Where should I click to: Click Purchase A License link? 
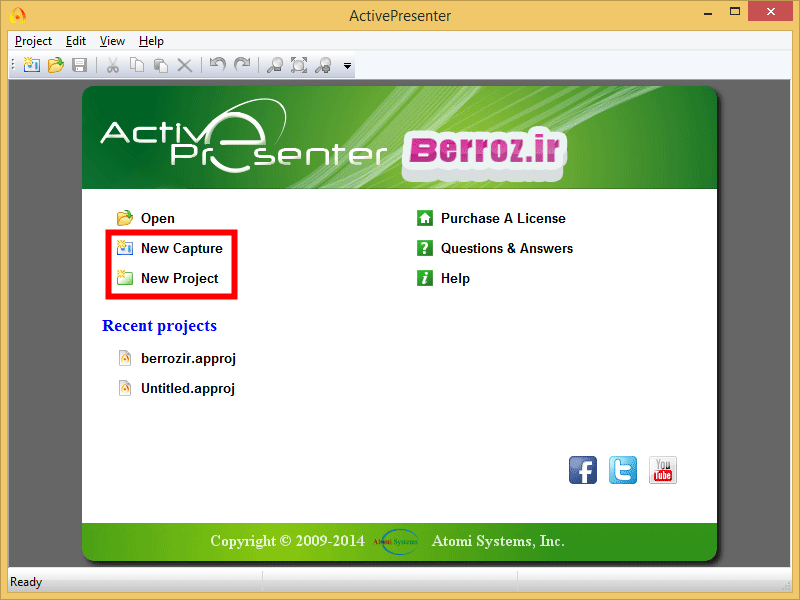pos(503,218)
